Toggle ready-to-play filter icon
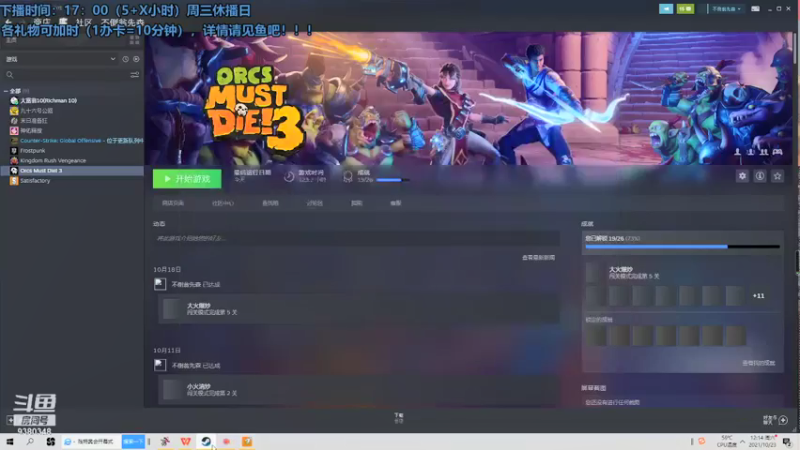Screen dimensions: 800x450 [136, 59]
